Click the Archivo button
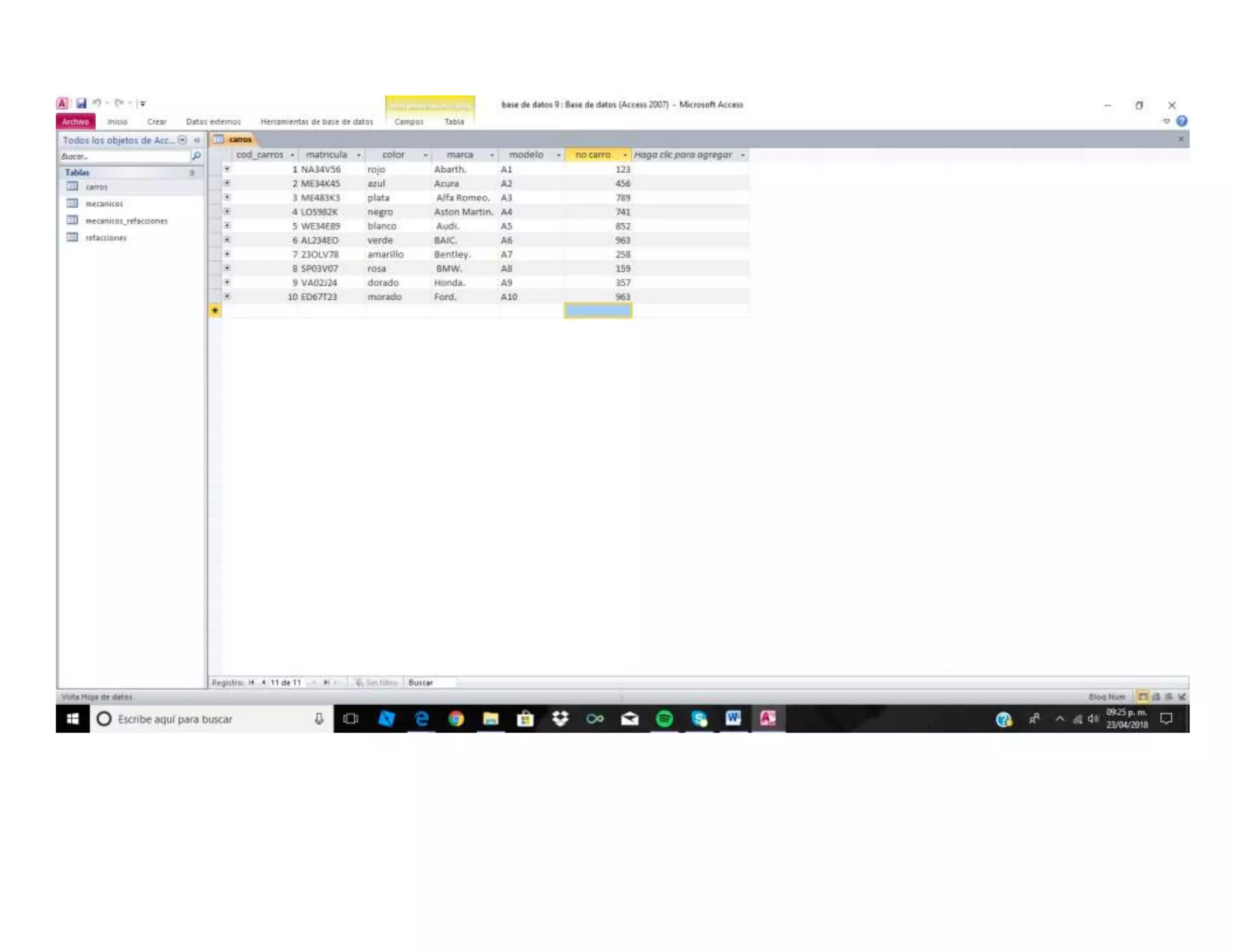 click(x=75, y=122)
